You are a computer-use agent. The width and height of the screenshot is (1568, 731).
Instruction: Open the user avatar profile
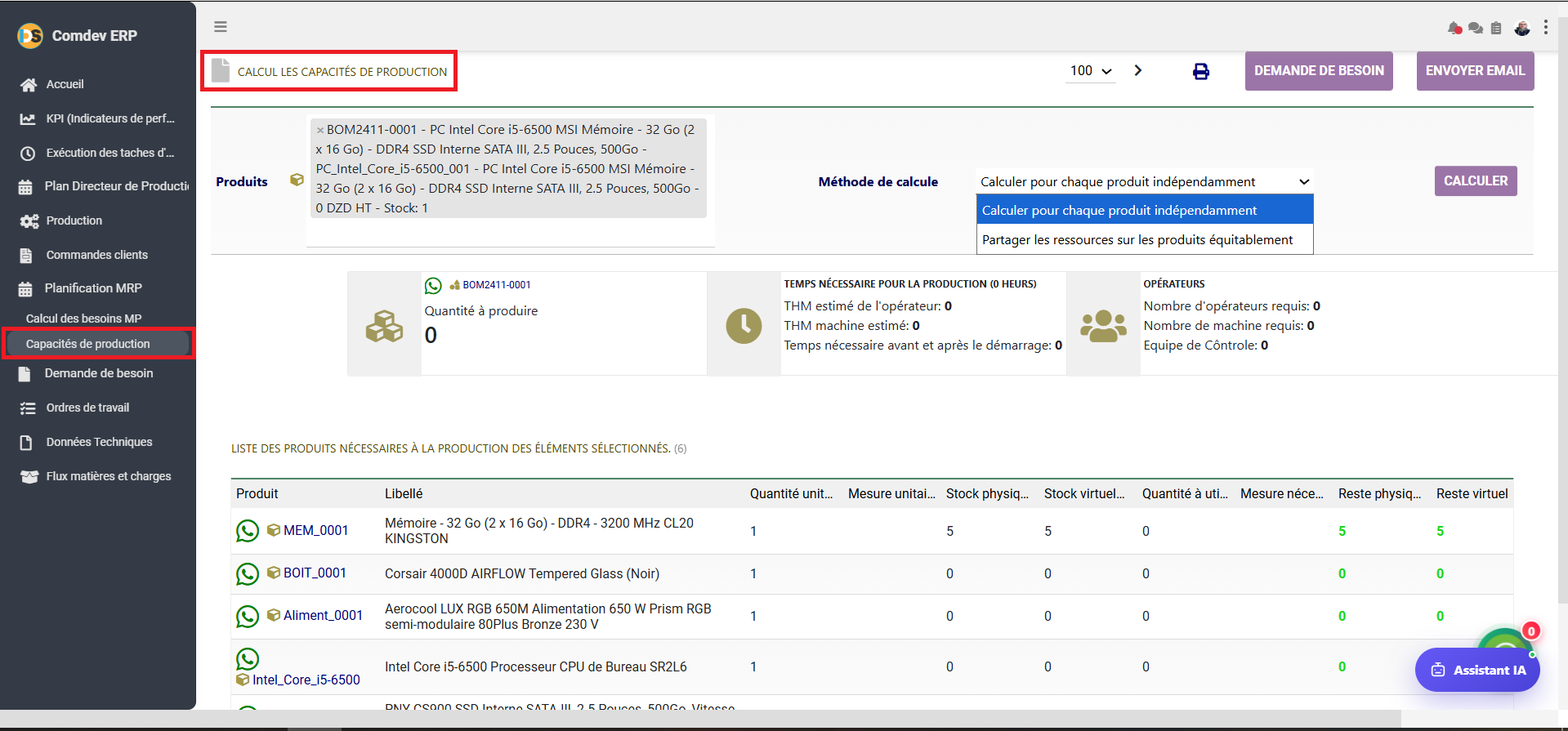(x=1522, y=28)
